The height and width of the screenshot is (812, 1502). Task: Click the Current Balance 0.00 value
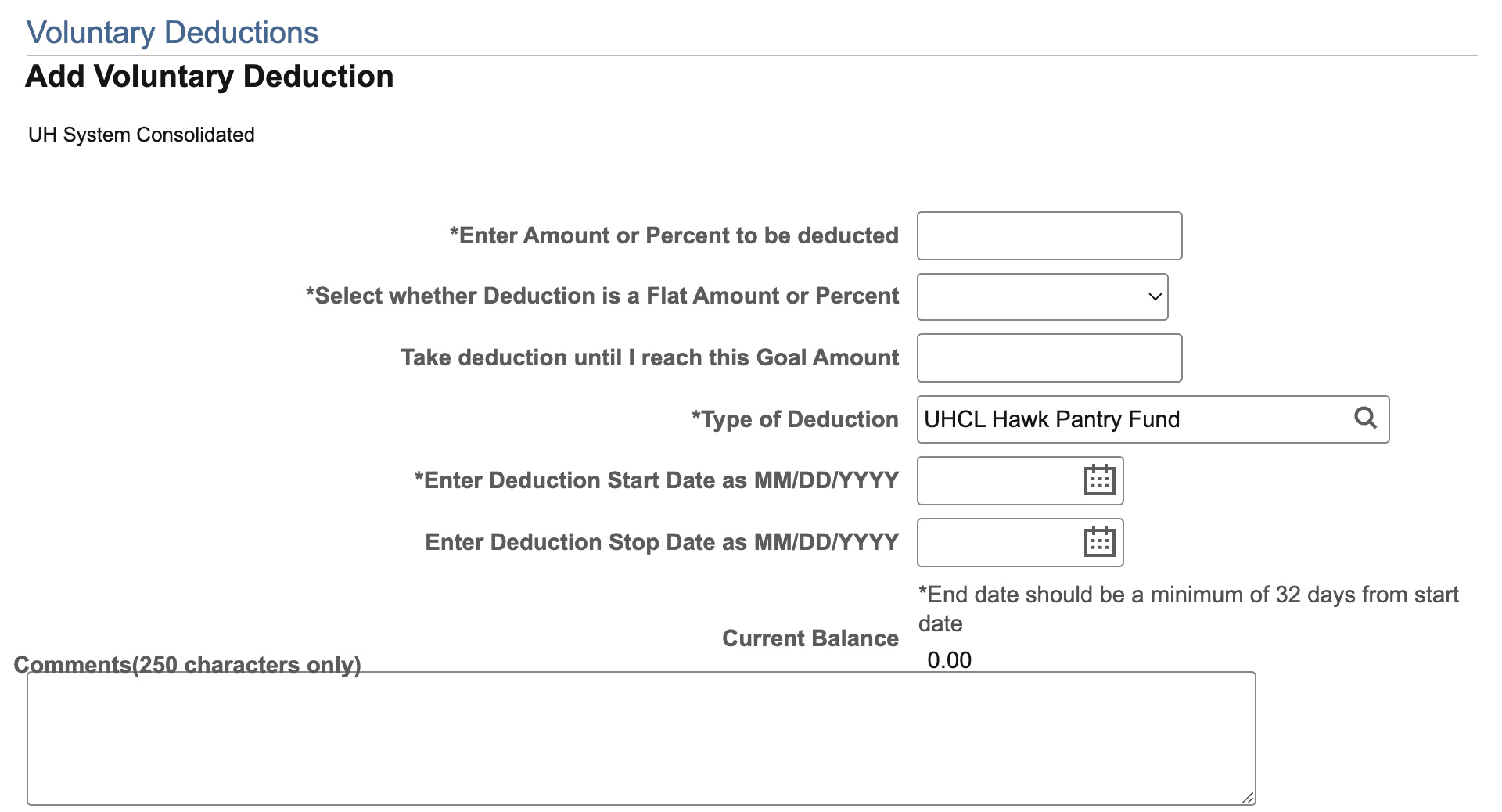pyautogui.click(x=949, y=660)
